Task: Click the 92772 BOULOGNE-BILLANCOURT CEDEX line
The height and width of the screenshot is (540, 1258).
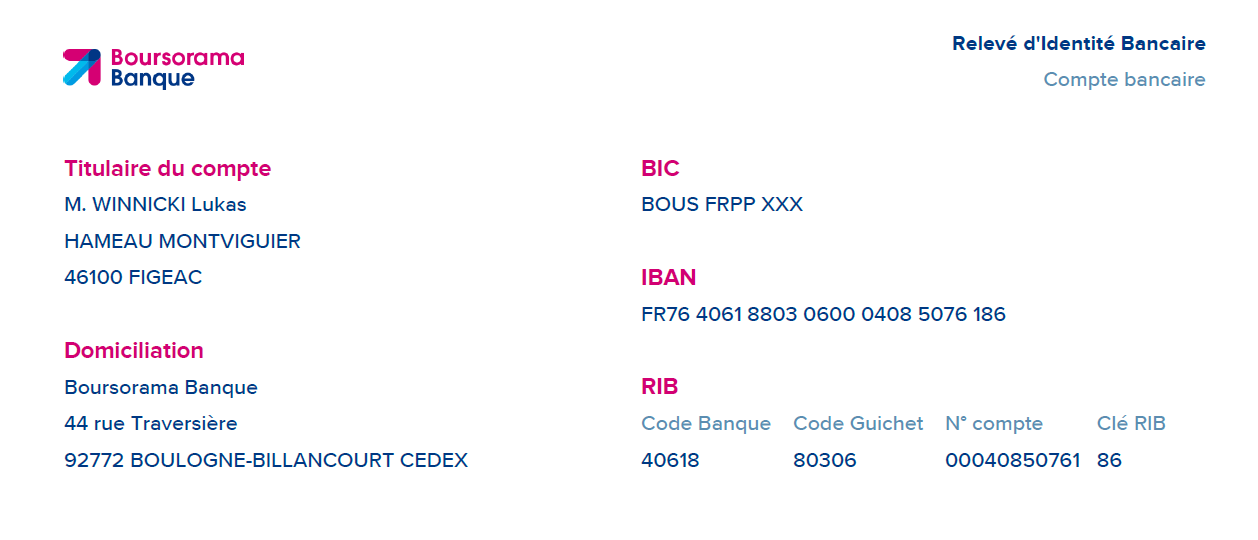Action: (x=266, y=461)
